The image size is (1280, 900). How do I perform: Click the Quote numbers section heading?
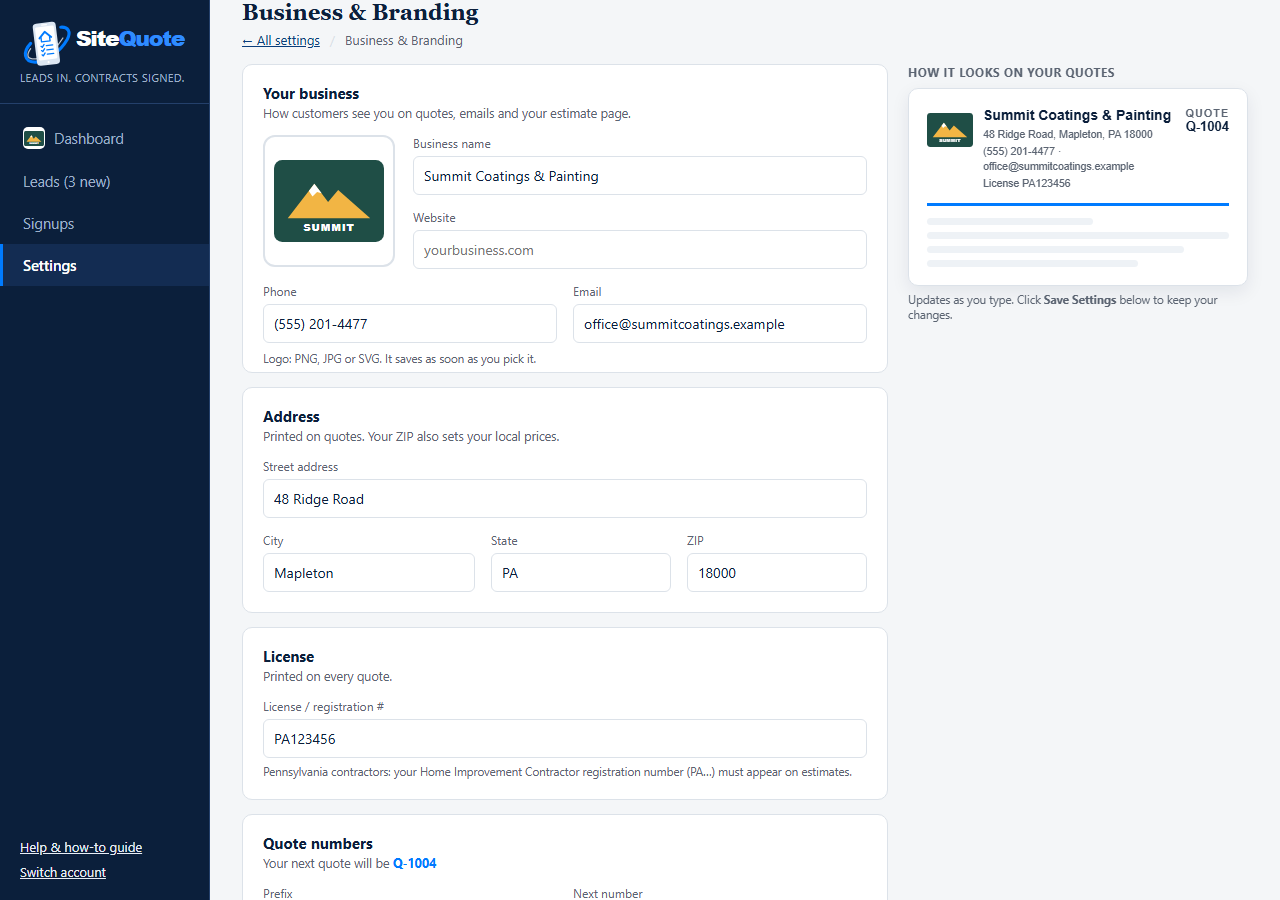tap(318, 844)
